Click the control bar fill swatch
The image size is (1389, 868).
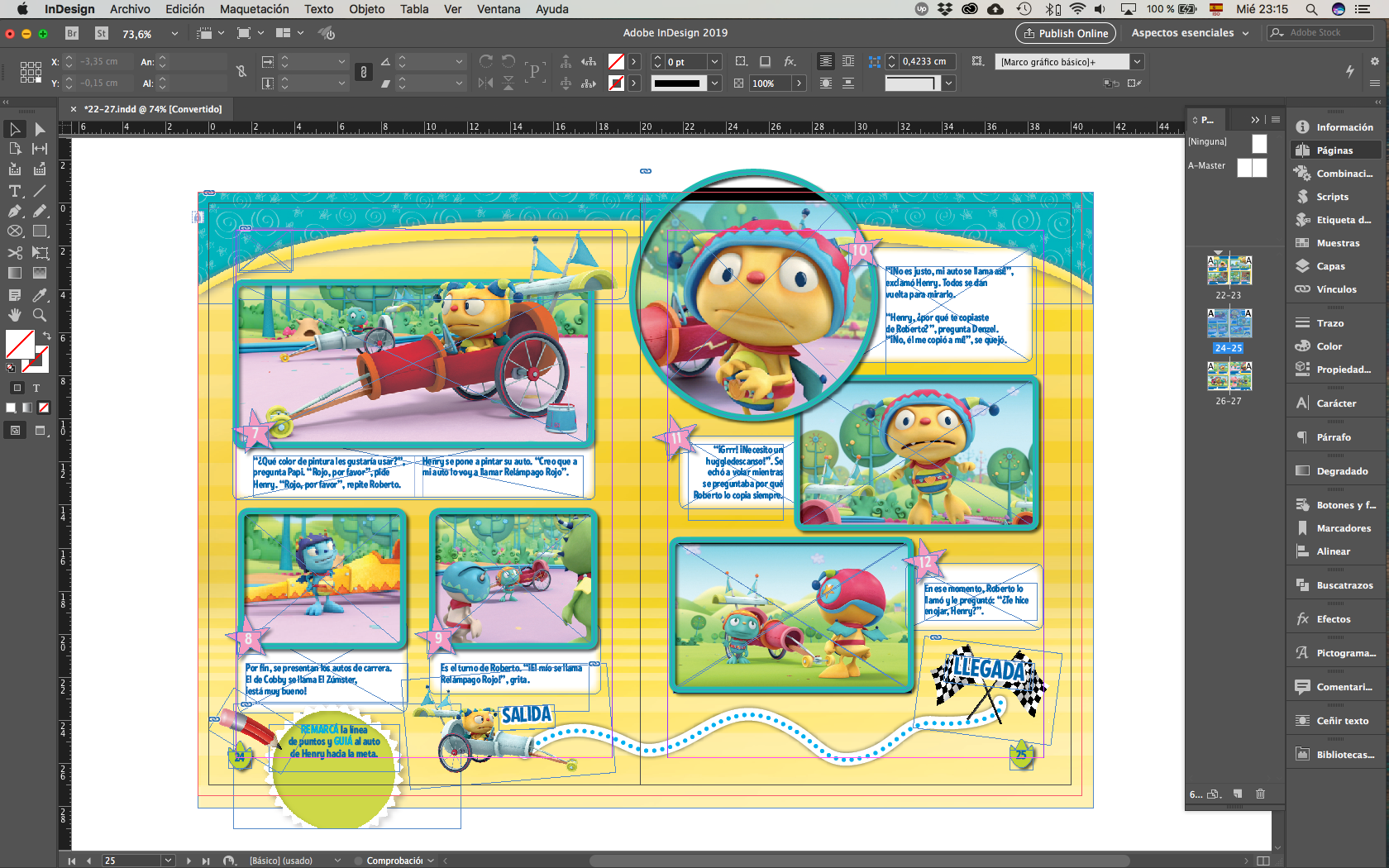tap(616, 61)
